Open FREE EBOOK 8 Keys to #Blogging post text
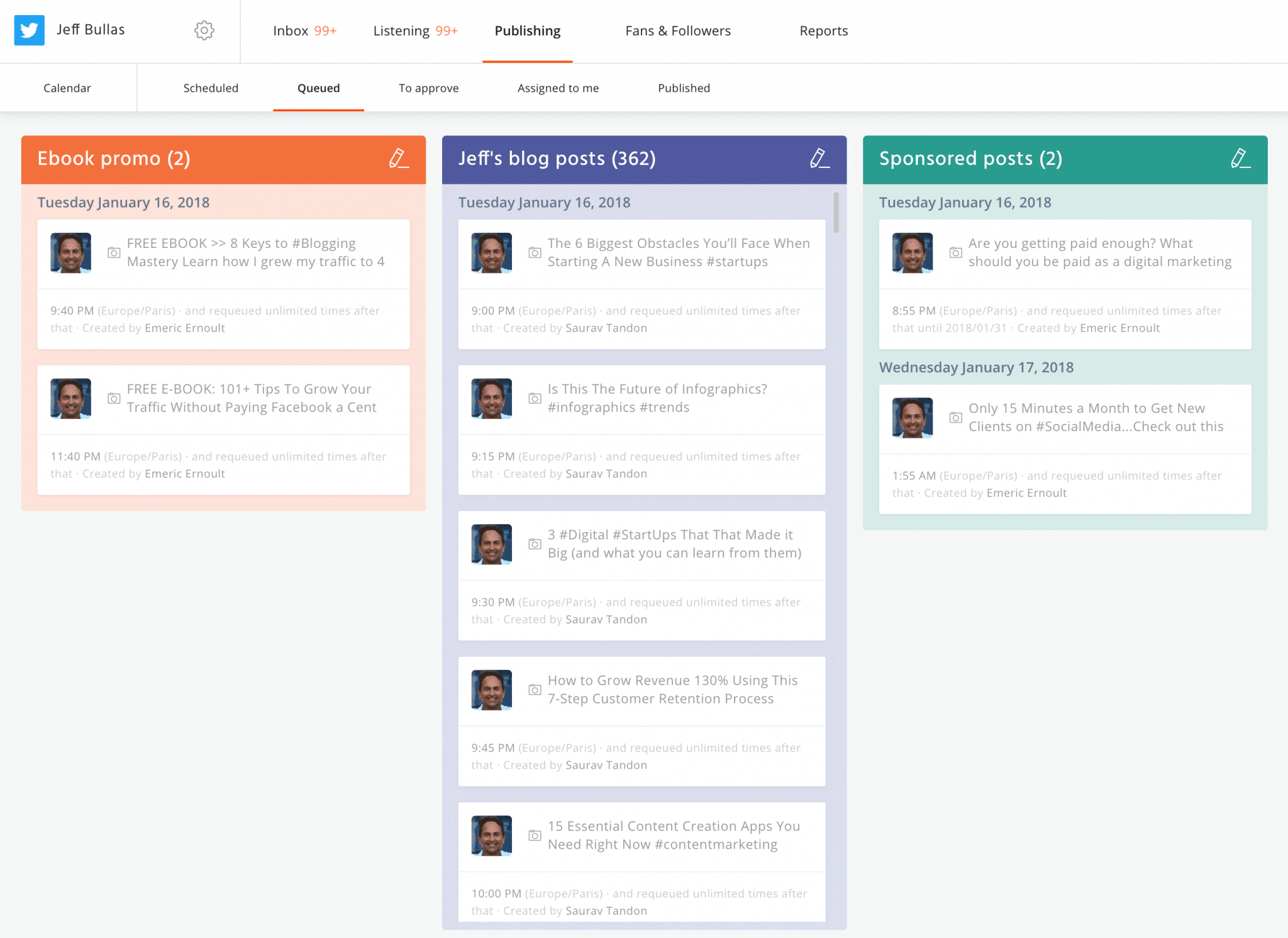The height and width of the screenshot is (938, 1288). coord(255,252)
